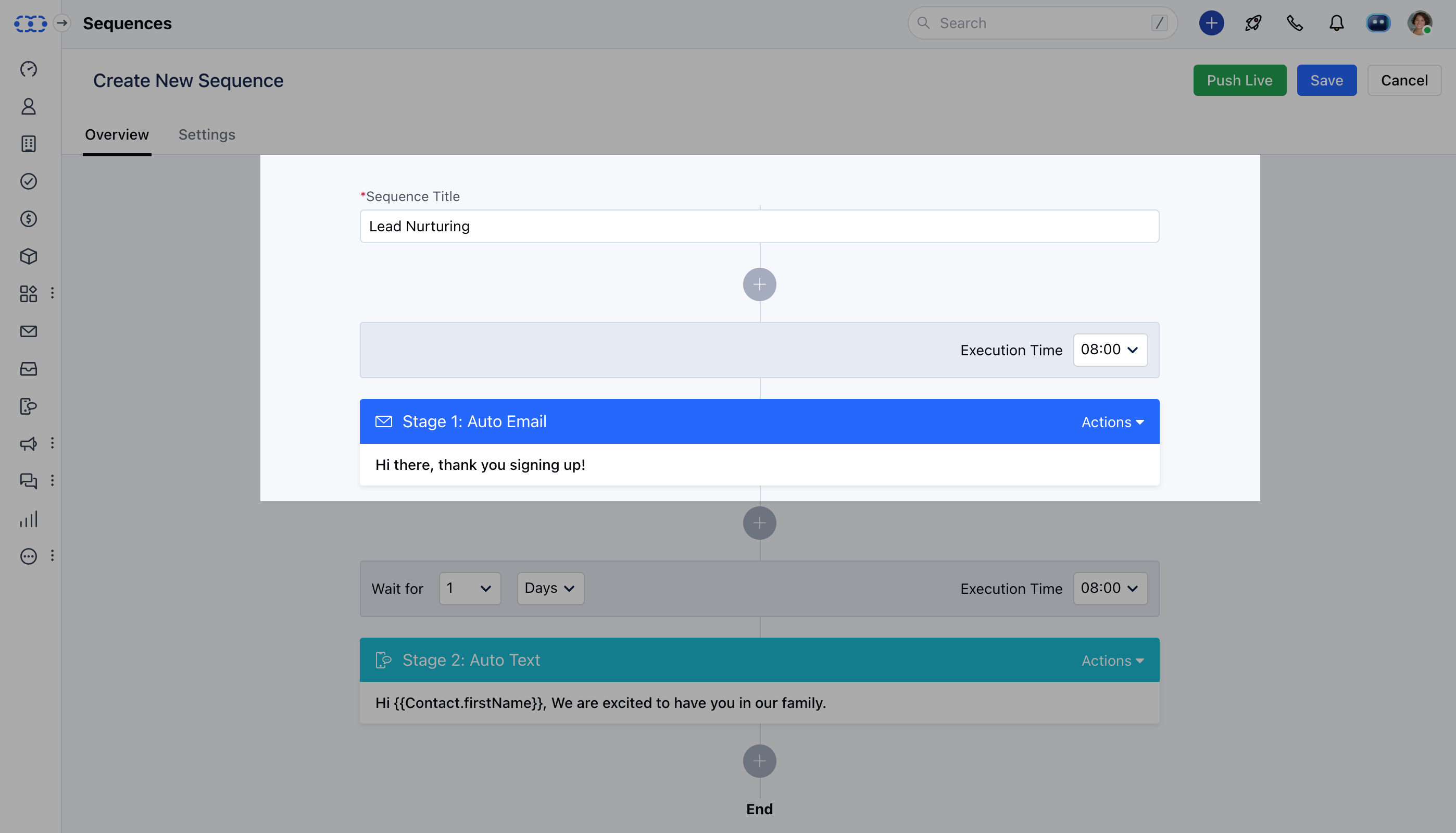Open the user profile avatar
The width and height of the screenshot is (1456, 833).
(x=1420, y=23)
